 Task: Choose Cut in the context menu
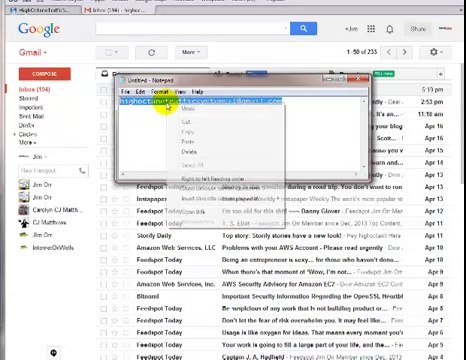[186, 122]
